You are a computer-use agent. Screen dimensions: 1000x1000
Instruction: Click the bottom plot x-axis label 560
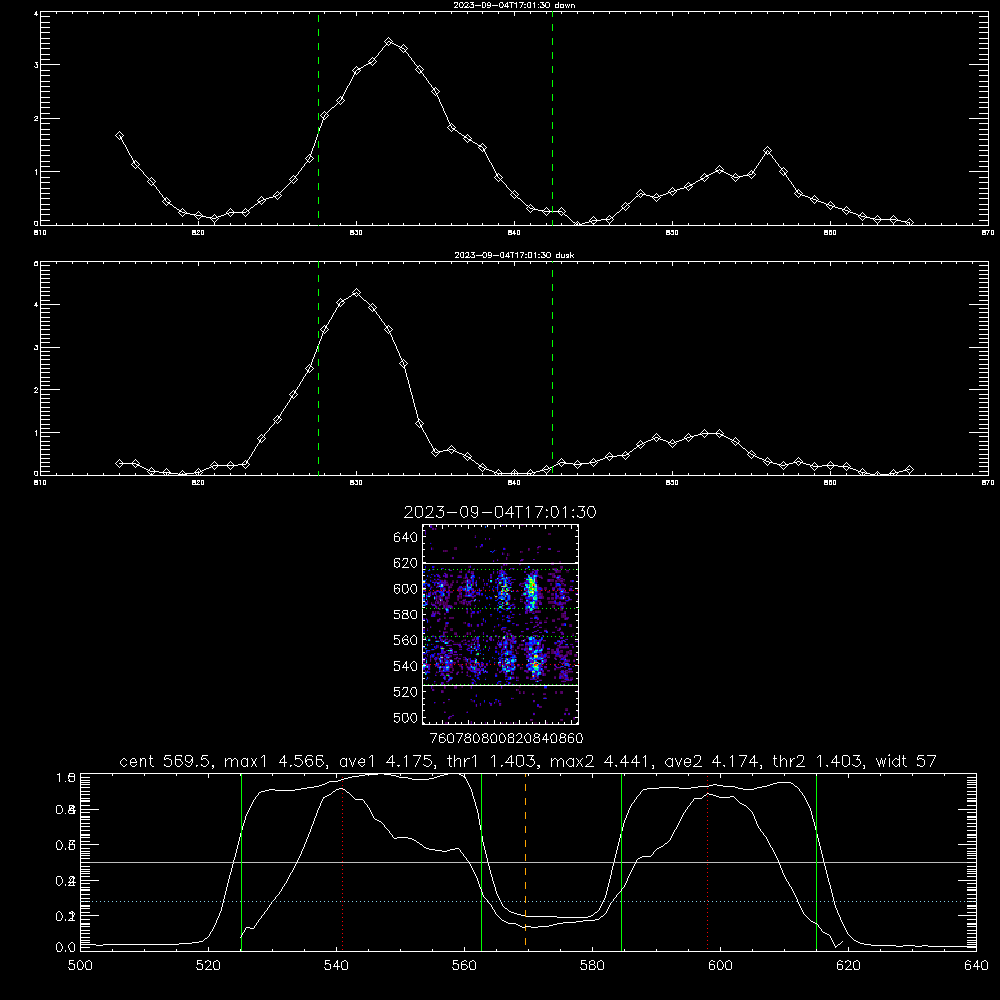pyautogui.click(x=464, y=966)
